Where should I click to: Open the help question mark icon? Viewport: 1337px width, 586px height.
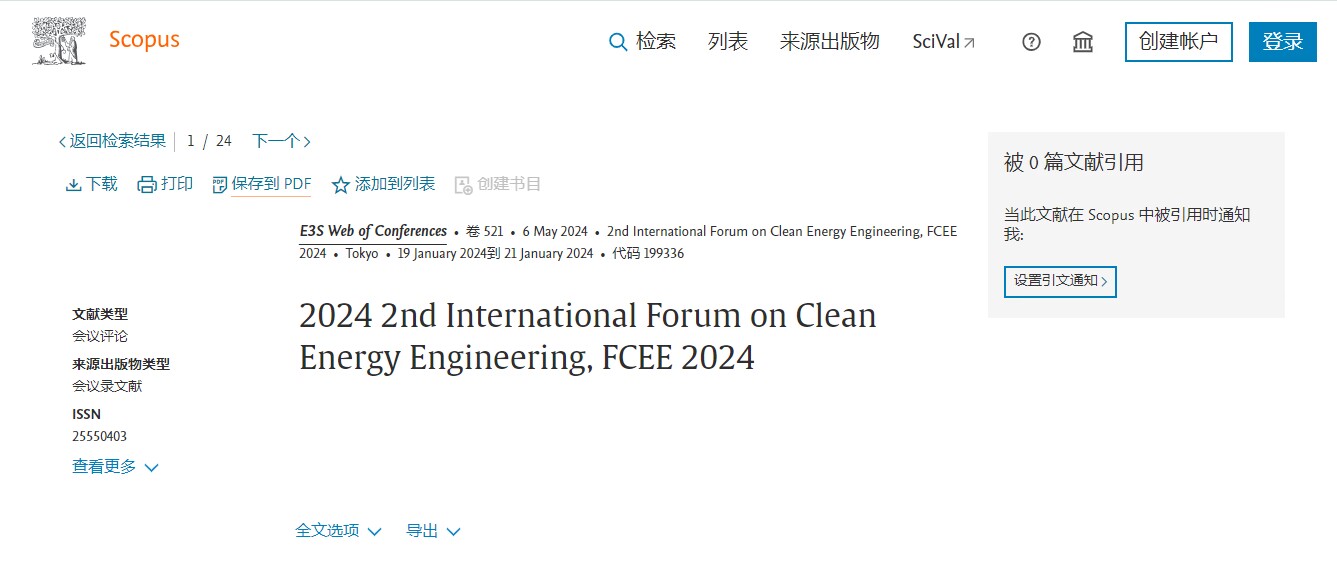coord(1031,42)
